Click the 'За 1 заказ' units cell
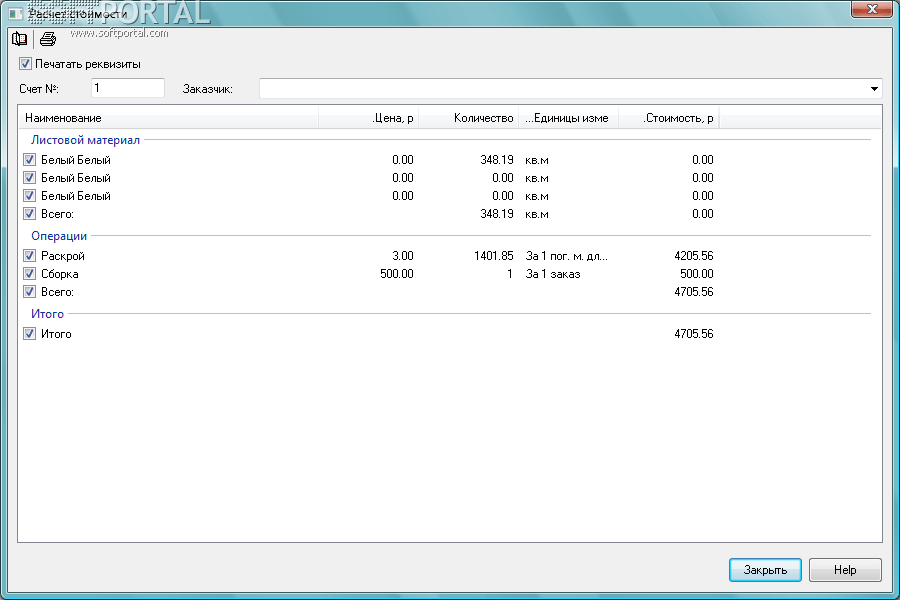This screenshot has height=600, width=900. [x=553, y=274]
